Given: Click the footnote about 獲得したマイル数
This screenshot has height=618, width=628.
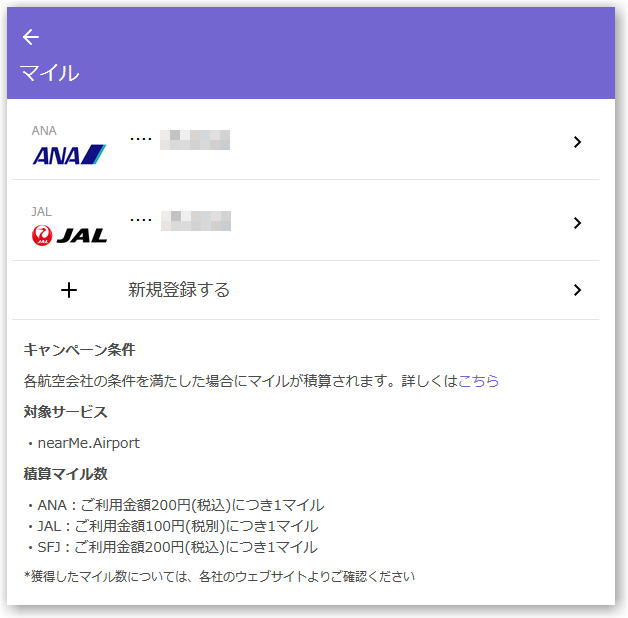Looking at the screenshot, I should tap(219, 576).
